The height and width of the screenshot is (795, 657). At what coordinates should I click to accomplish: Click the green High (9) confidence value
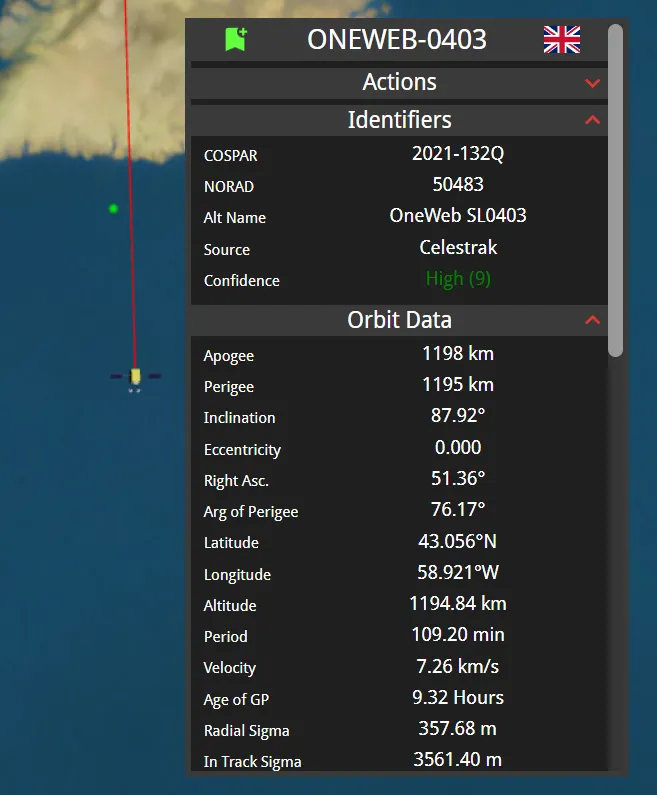tap(458, 279)
